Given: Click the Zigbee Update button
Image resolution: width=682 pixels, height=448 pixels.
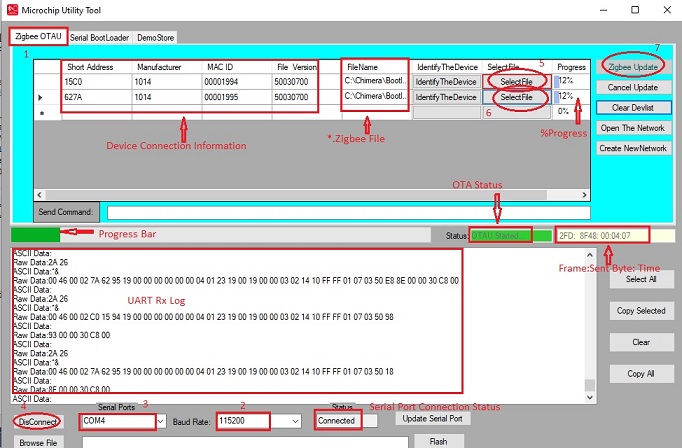Looking at the screenshot, I should 632,67.
